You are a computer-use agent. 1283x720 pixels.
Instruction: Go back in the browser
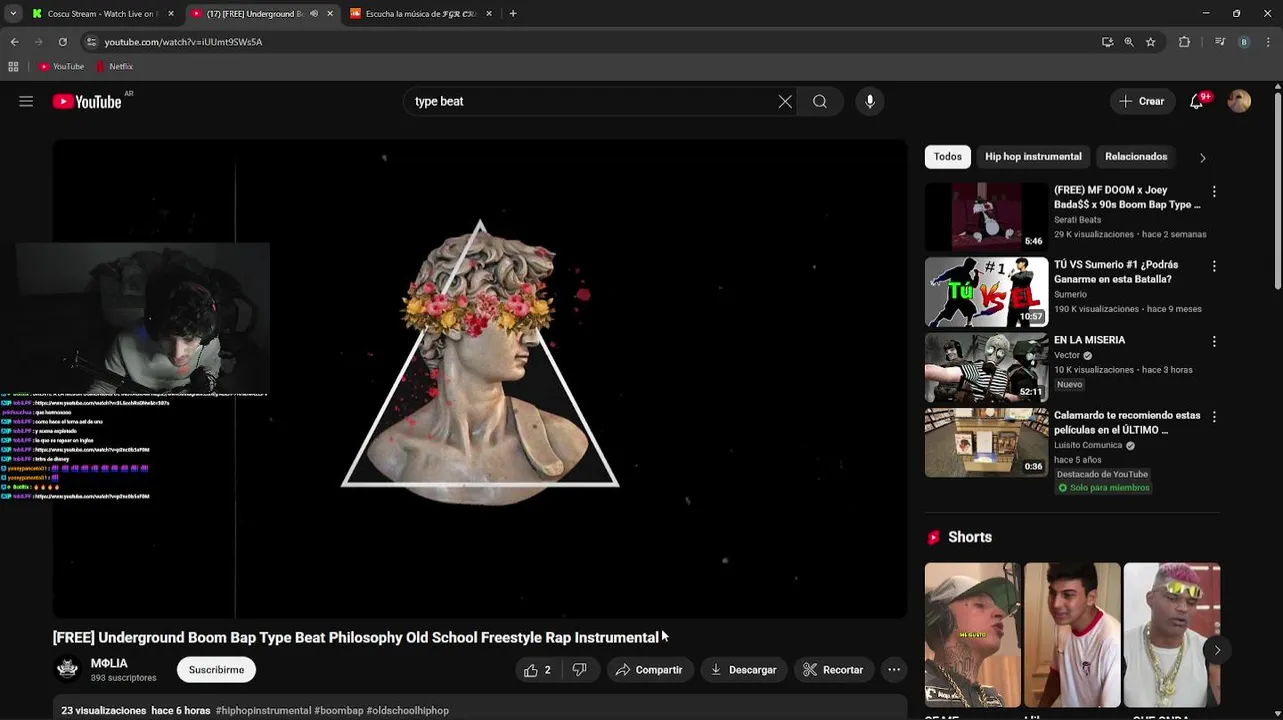click(14, 42)
